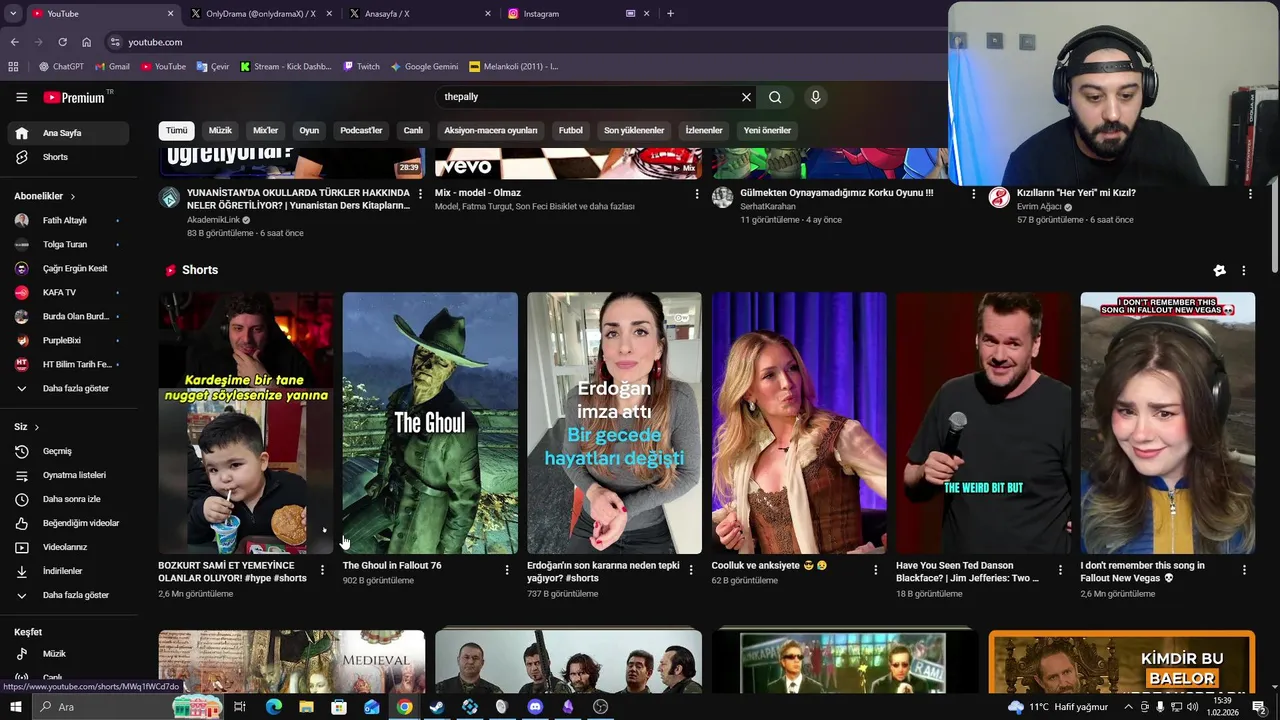
Task: Go to Chrome home page button
Action: (87, 42)
